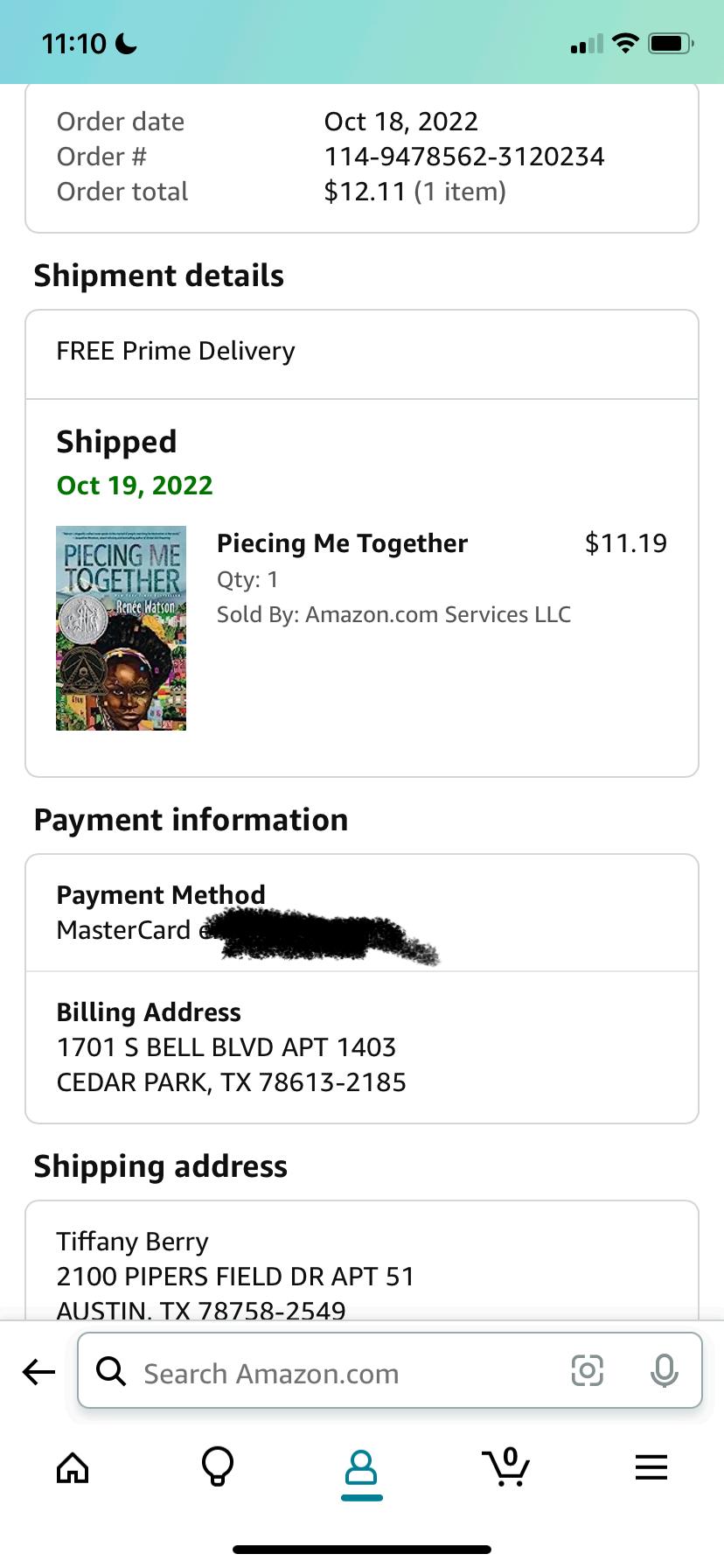This screenshot has width=724, height=1568.
Task: Tap the microphone voice search icon
Action: pyautogui.click(x=664, y=1370)
